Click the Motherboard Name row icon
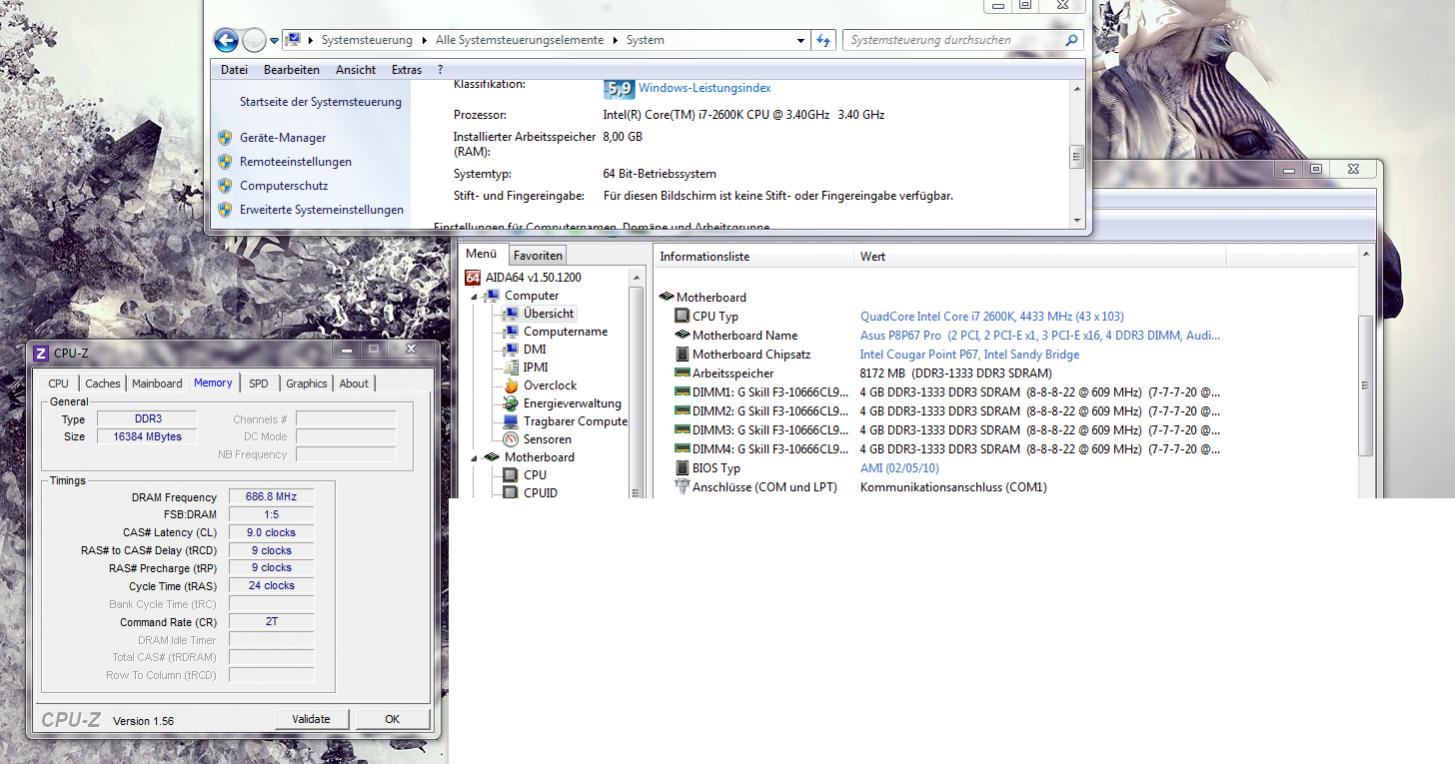Viewport: 1455px width, 764px height. tap(683, 335)
